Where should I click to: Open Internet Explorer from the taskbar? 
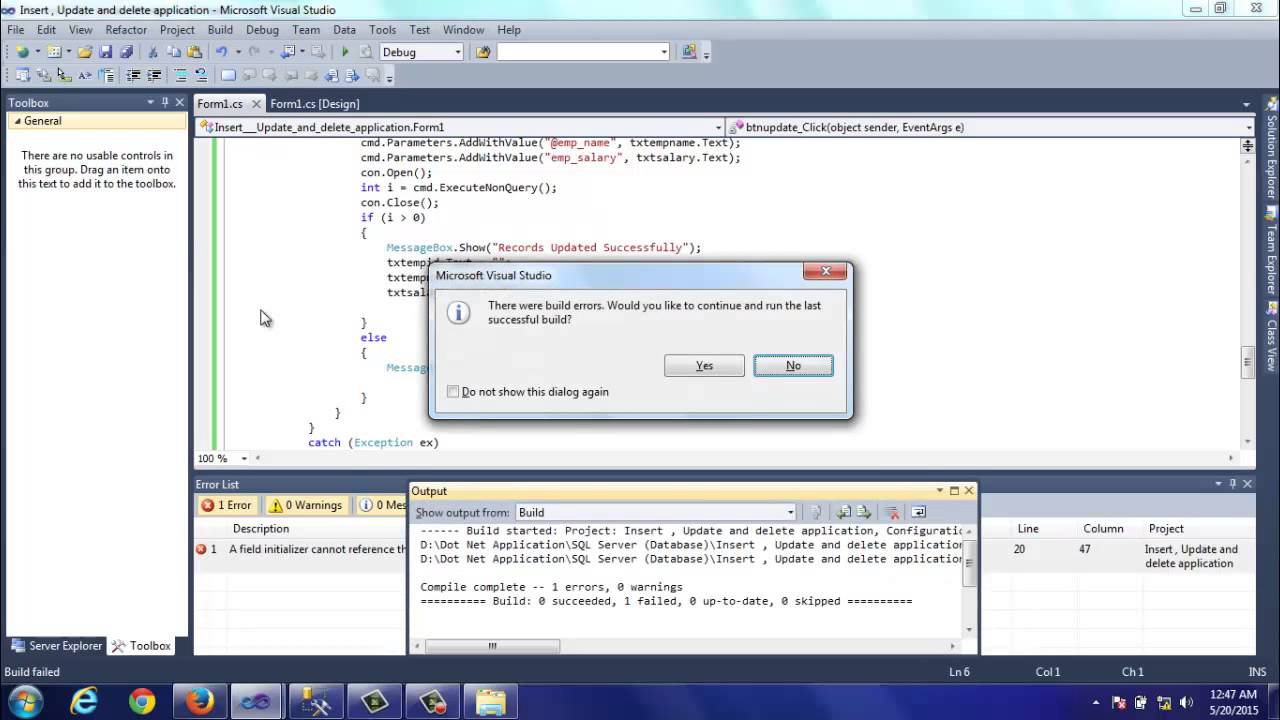[84, 702]
